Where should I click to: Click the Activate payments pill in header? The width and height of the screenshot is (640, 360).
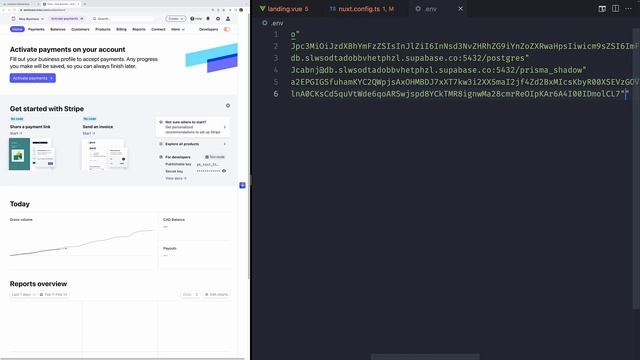(67, 19)
